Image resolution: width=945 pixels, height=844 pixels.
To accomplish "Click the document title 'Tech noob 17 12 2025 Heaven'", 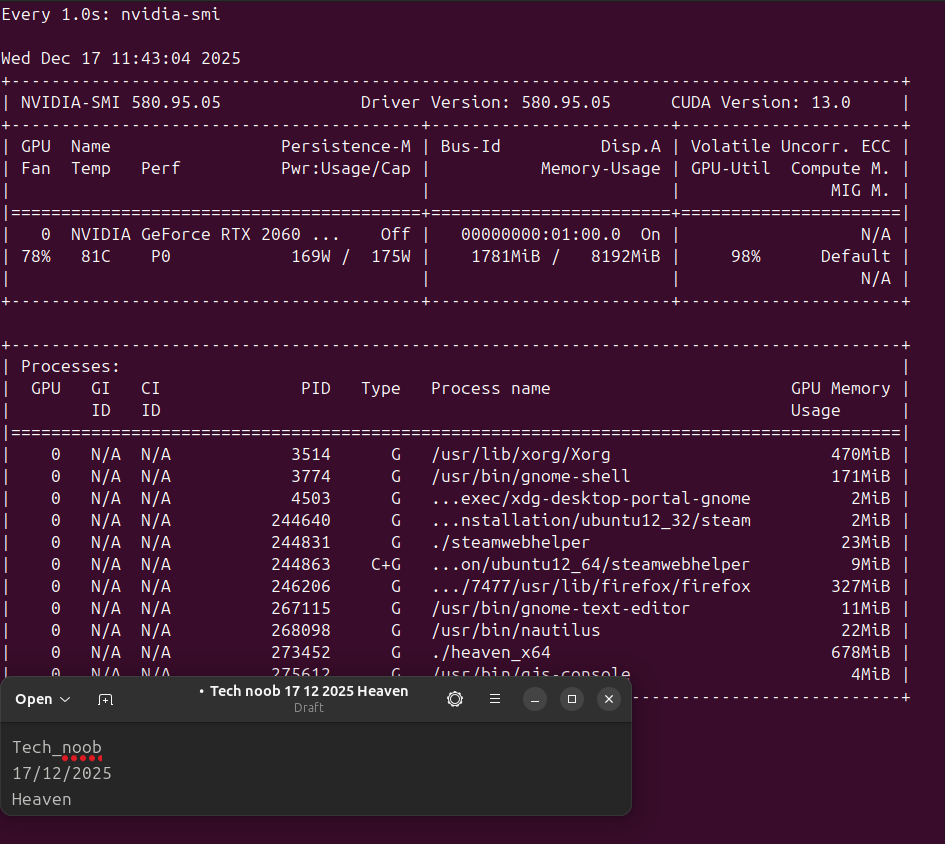I will tap(308, 691).
